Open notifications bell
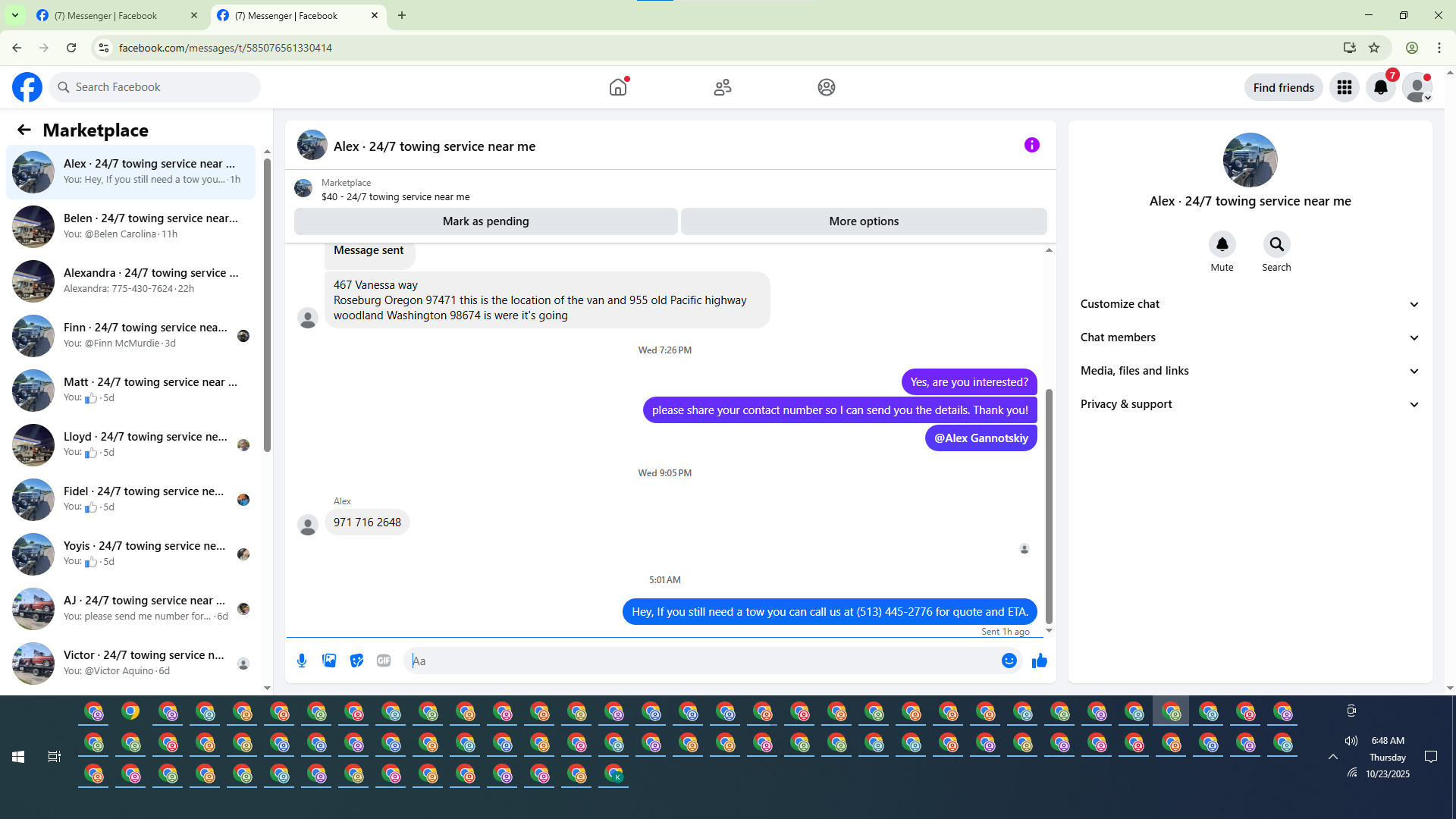The image size is (1456, 819). tap(1380, 87)
